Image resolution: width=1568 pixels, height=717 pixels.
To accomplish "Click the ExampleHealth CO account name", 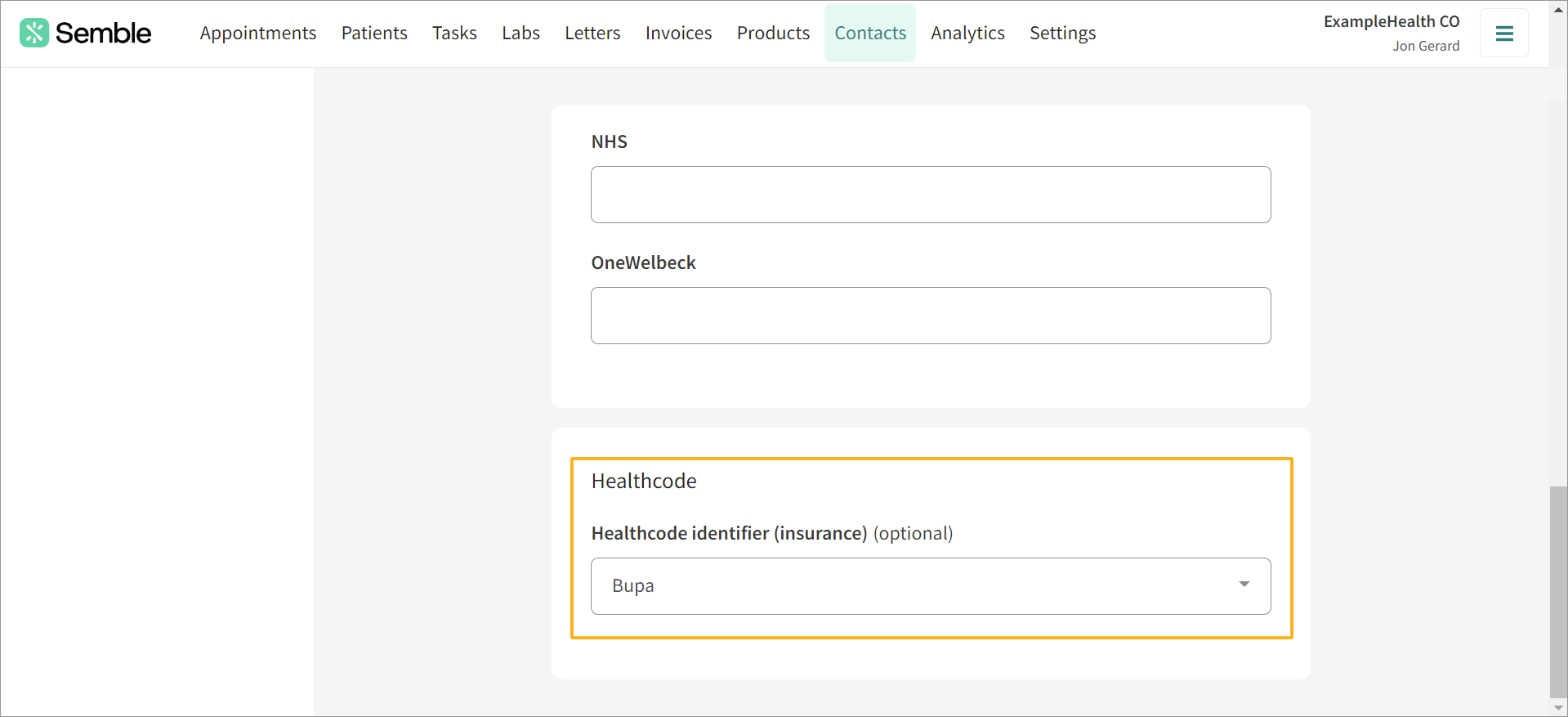I will [1391, 22].
